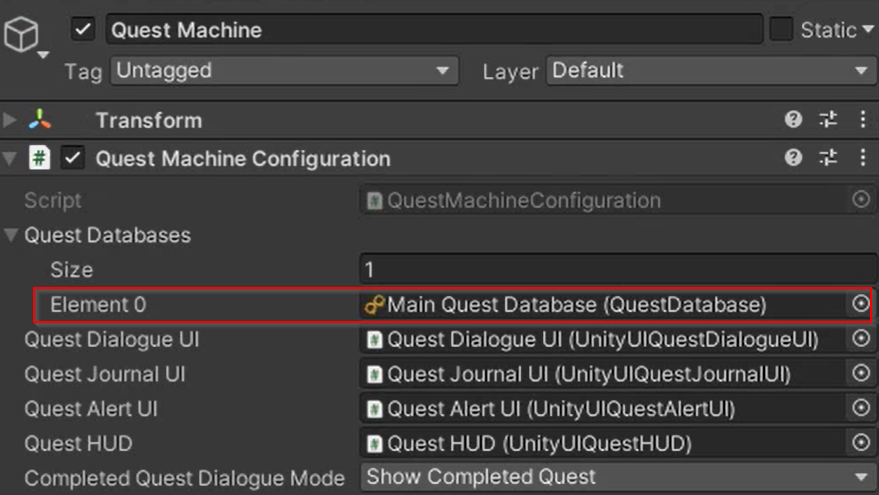Open Quest Machine Configuration three-dot menu
The image size is (879, 495).
(863, 158)
